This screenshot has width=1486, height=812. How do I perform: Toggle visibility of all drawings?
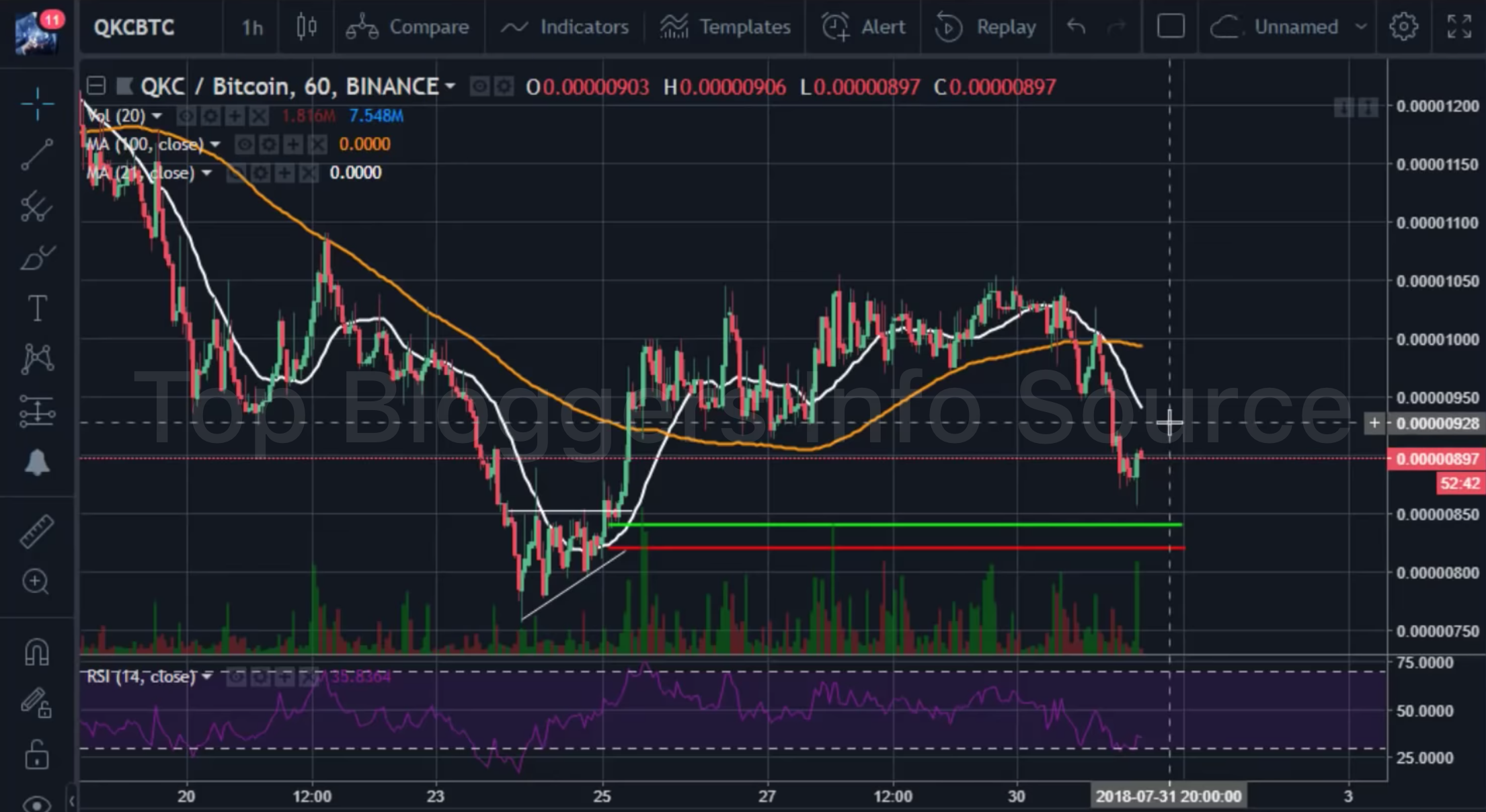point(37,803)
